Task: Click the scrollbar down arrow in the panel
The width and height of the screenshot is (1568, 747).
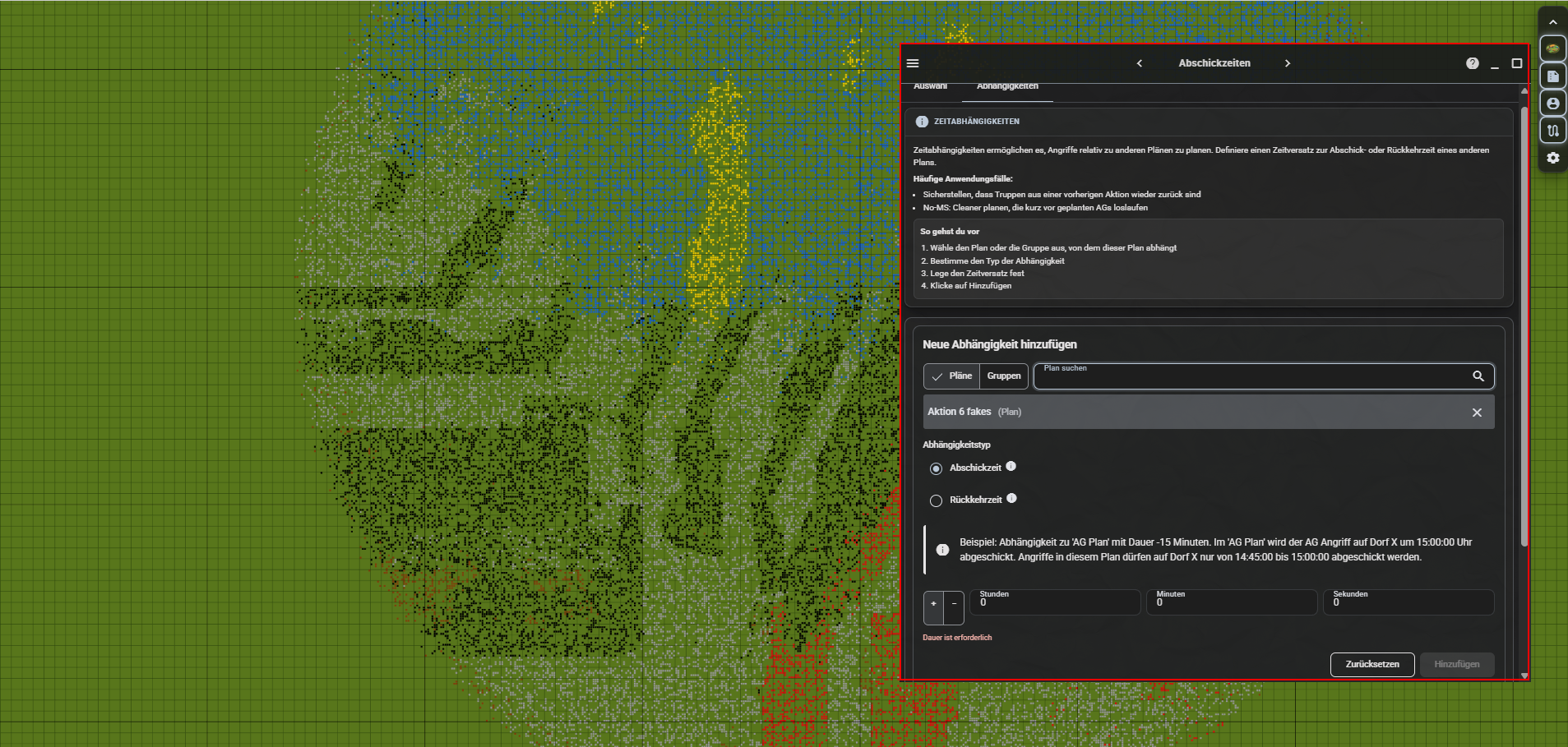Action: (1524, 676)
